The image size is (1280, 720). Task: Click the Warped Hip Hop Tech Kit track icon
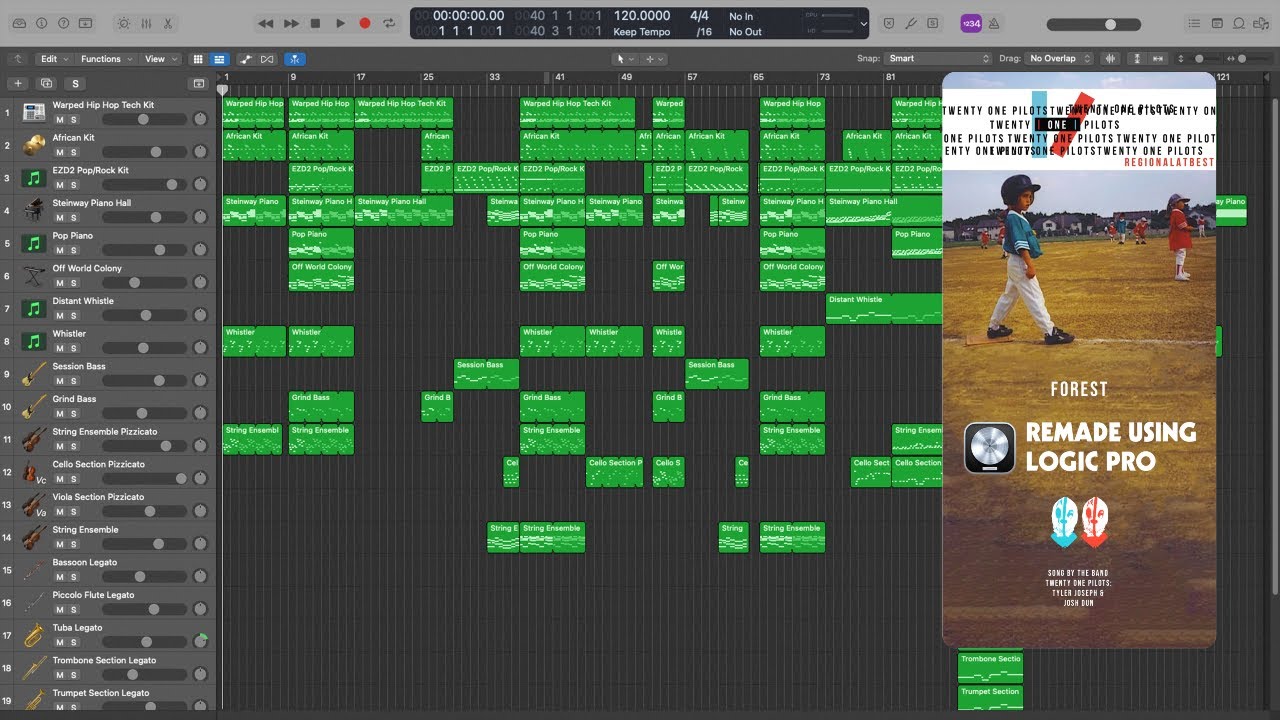[34, 112]
